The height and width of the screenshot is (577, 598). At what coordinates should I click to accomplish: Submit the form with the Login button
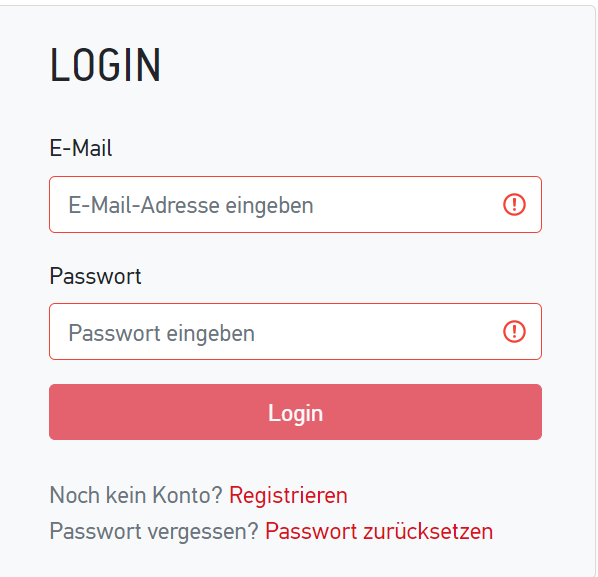[x=295, y=412]
